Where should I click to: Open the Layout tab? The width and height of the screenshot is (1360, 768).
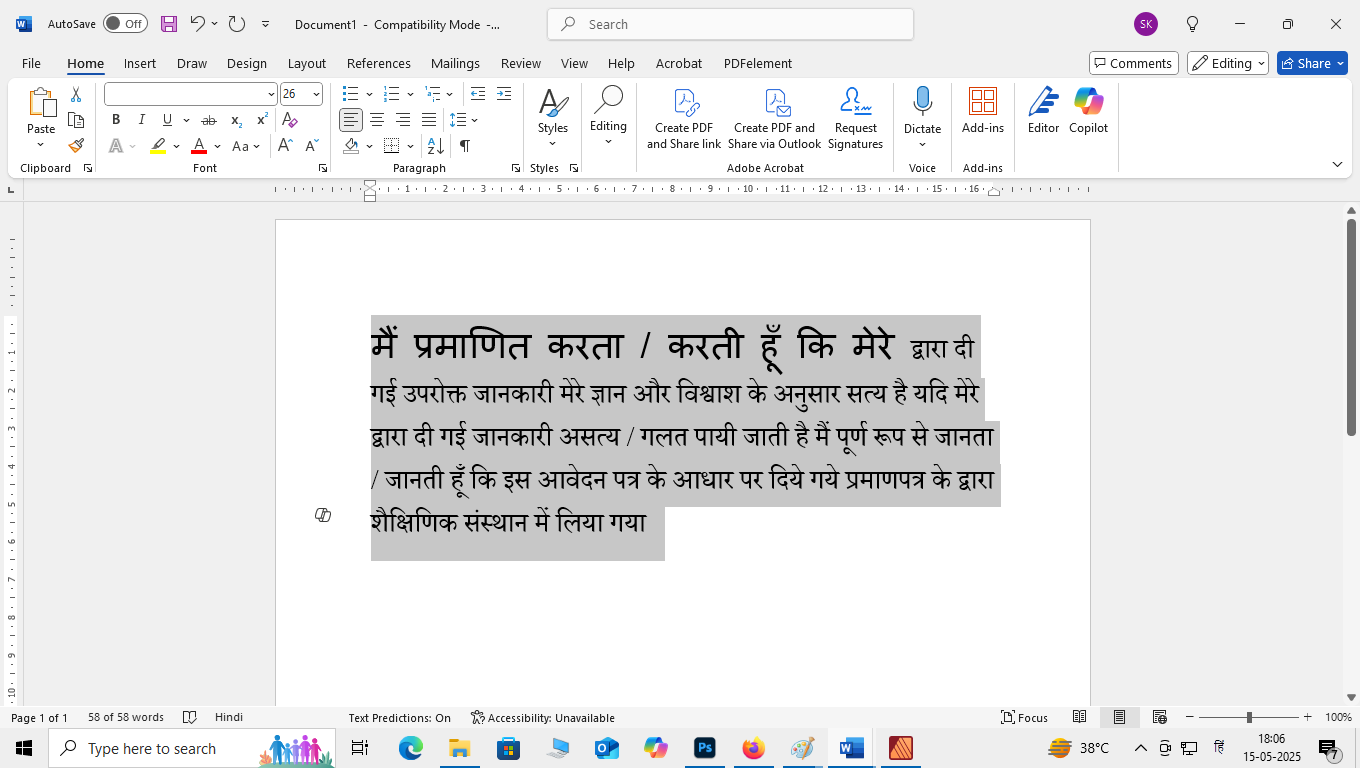pos(307,63)
